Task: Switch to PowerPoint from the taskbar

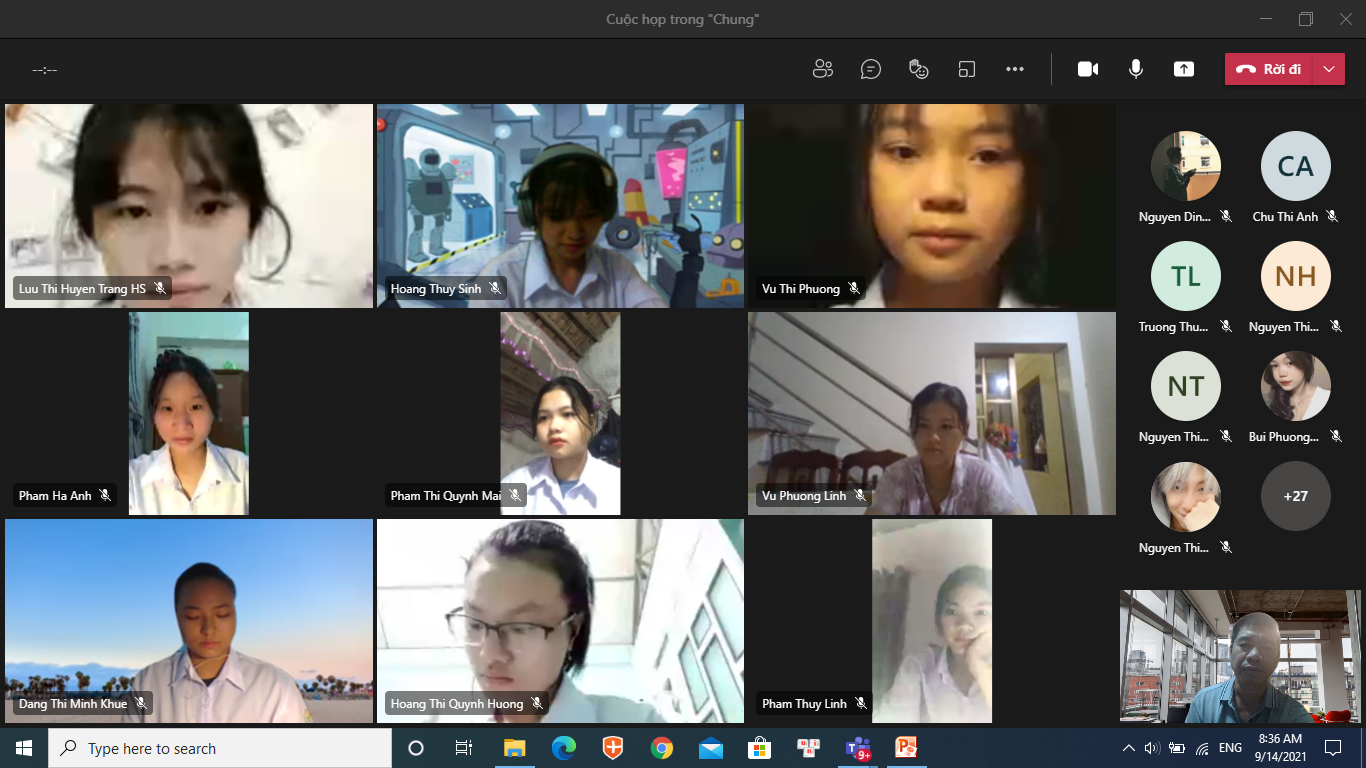Action: click(x=907, y=748)
